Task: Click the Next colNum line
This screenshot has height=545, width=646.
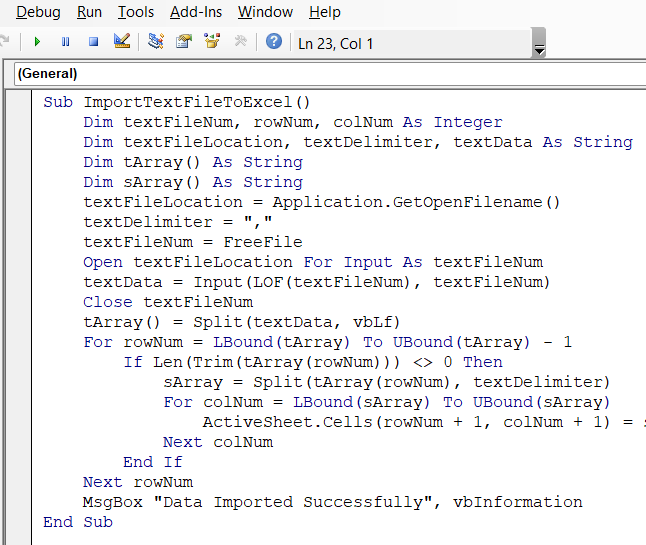Action: tap(218, 442)
